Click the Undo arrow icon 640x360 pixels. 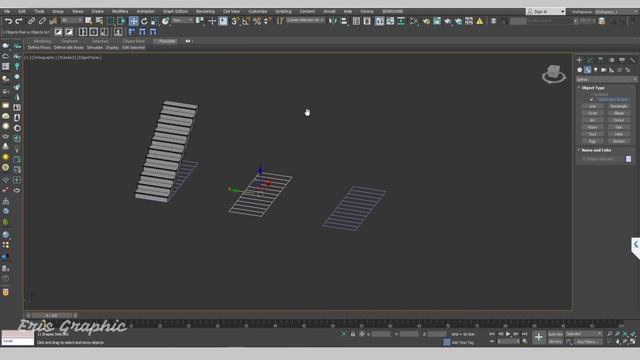coord(8,21)
